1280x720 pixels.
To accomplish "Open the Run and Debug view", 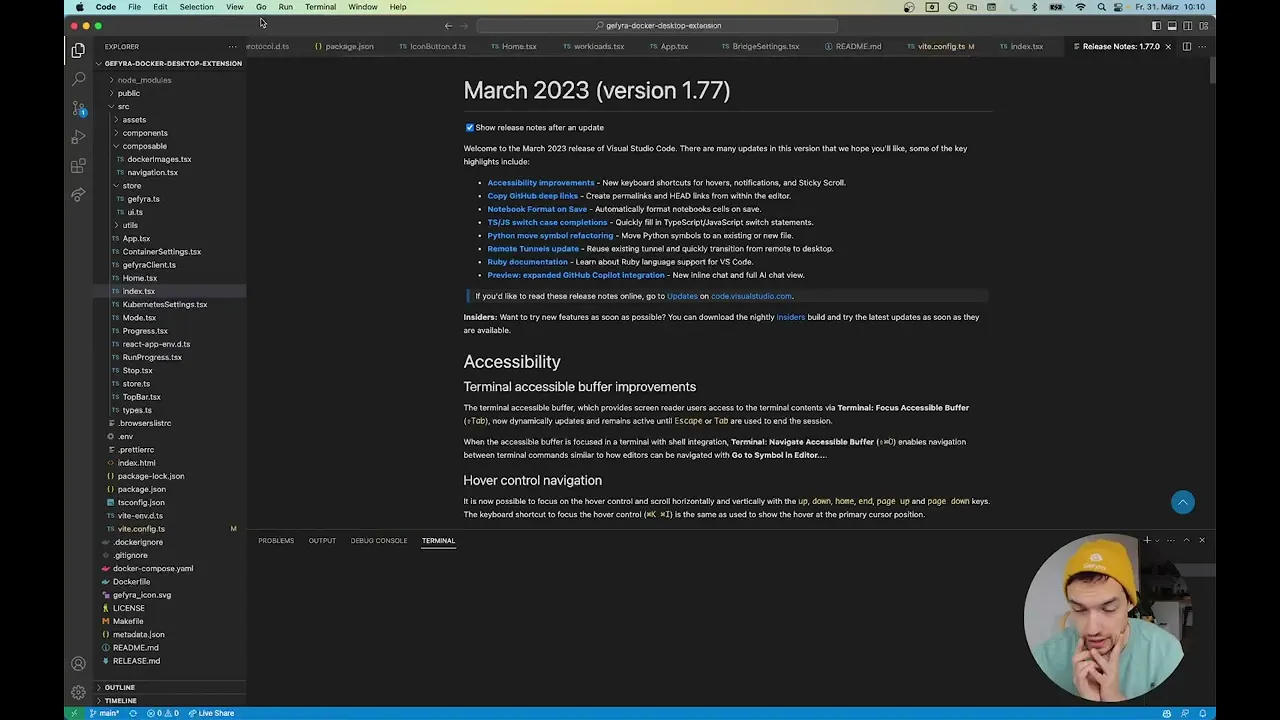I will [78, 137].
